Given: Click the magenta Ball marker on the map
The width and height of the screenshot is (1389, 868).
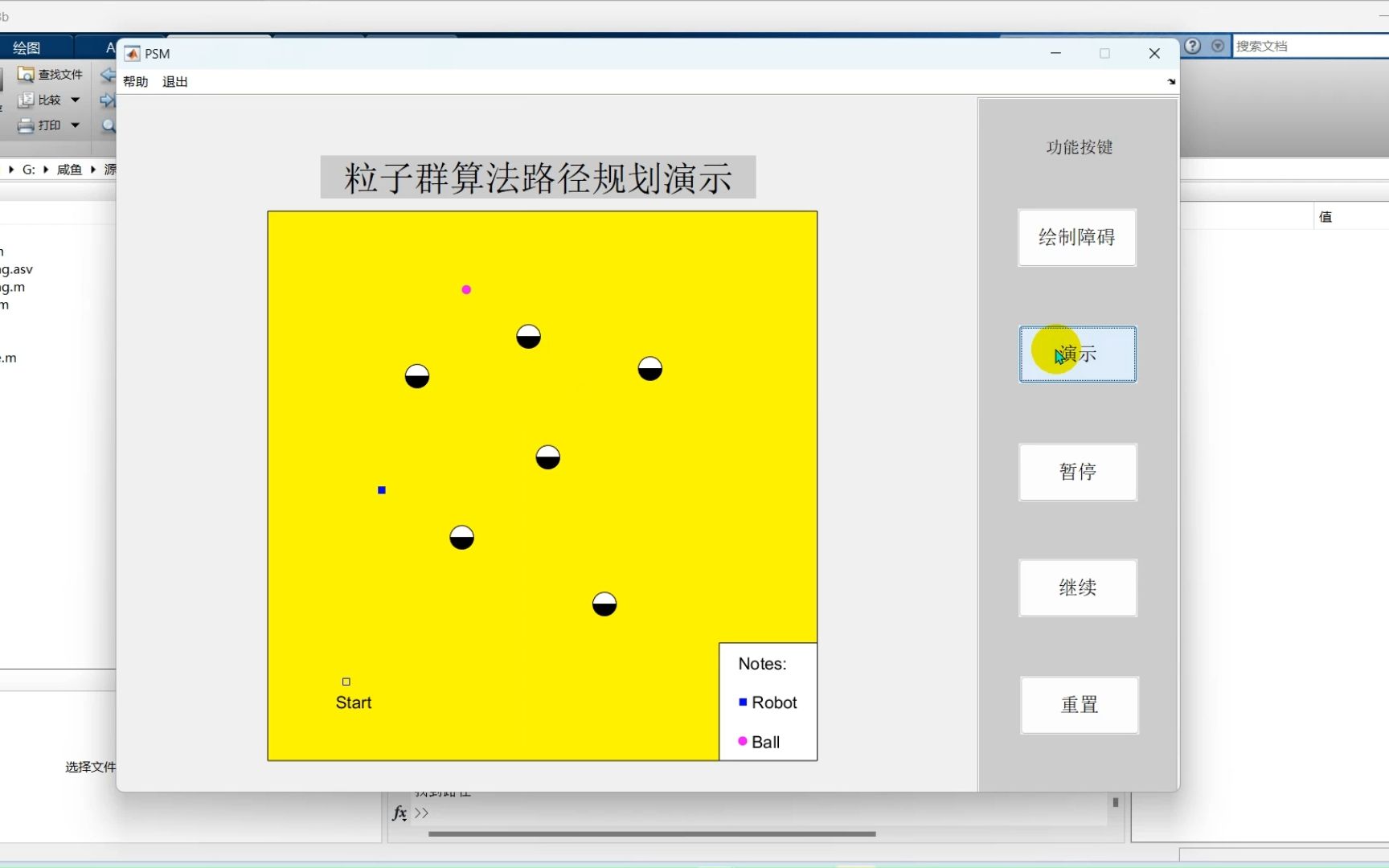Looking at the screenshot, I should point(466,289).
